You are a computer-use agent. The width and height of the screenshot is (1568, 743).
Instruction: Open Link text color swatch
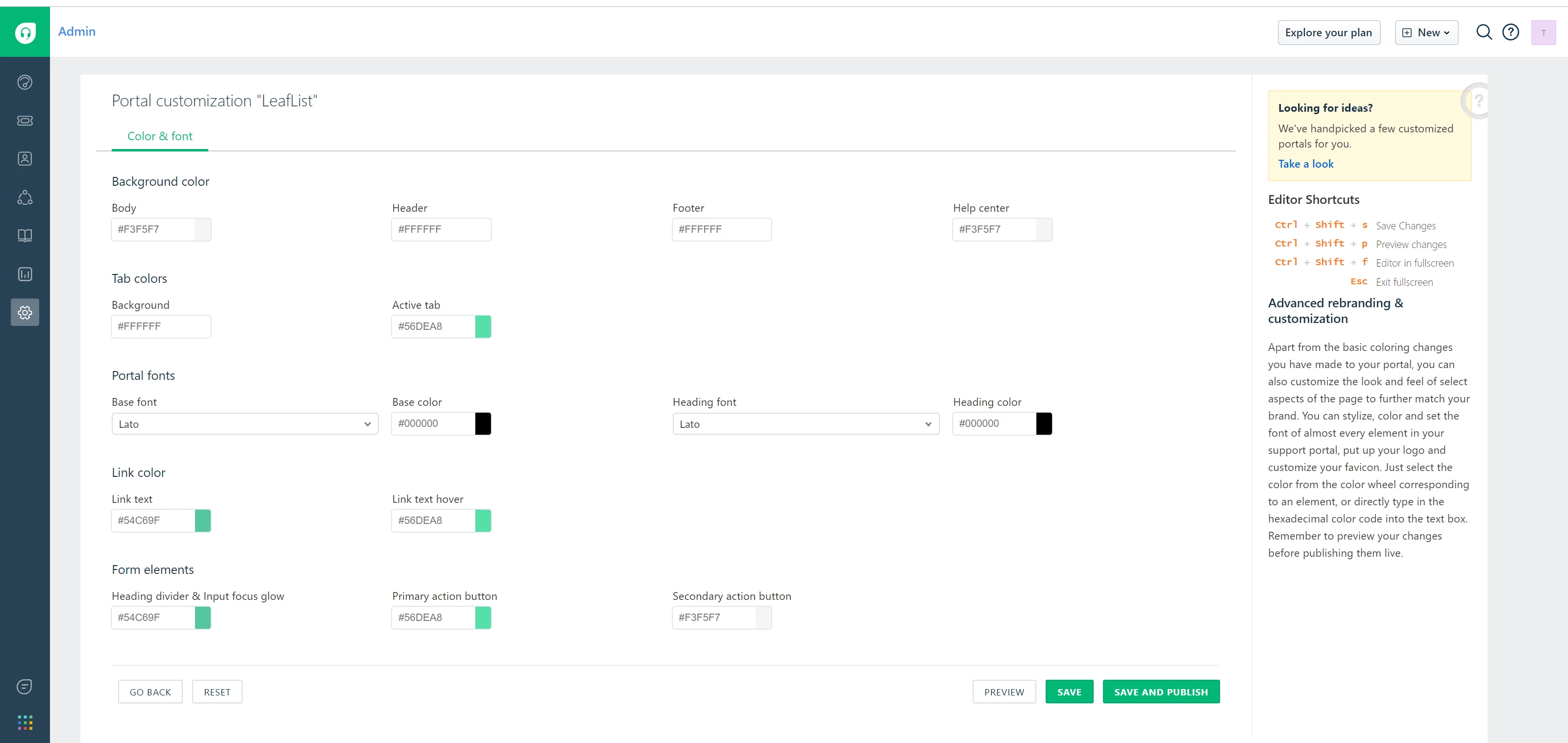(x=203, y=520)
